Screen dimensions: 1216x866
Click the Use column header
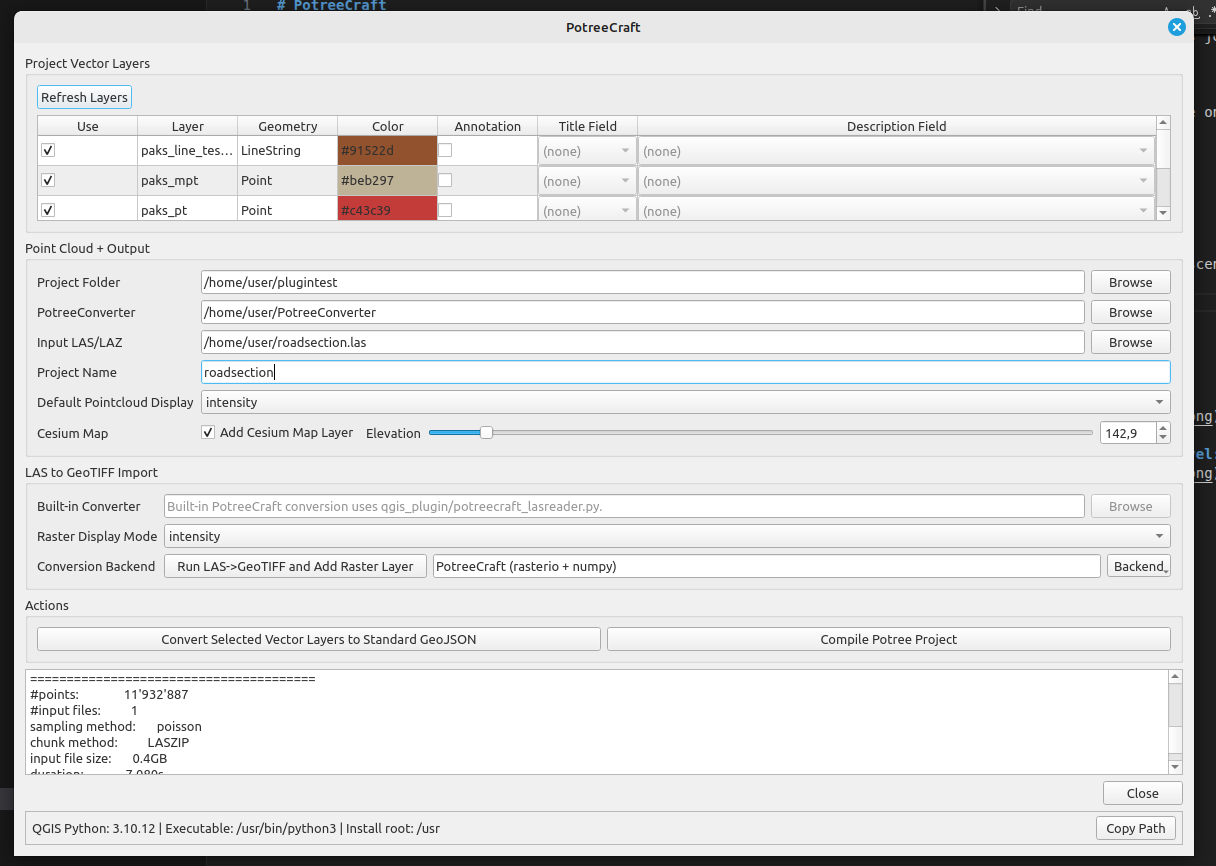88,126
